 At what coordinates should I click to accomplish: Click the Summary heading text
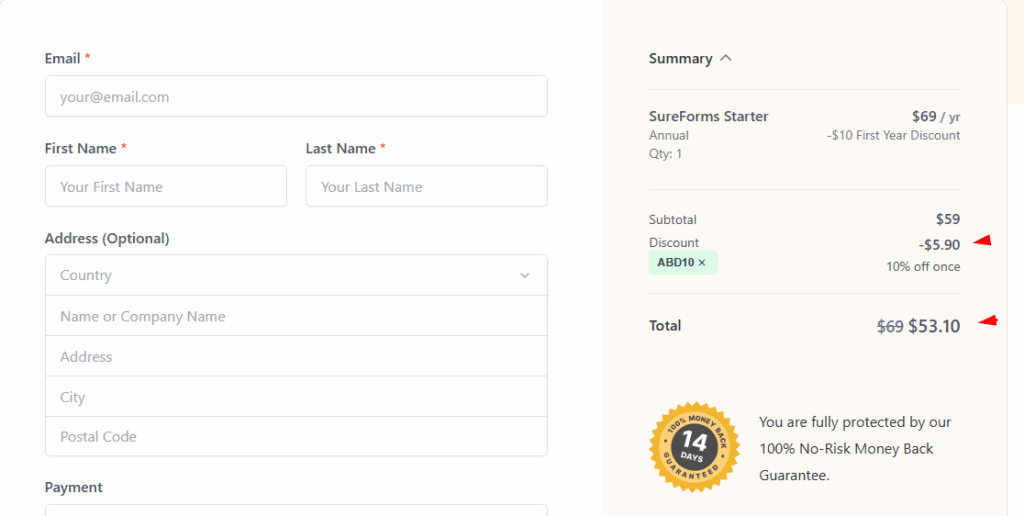click(680, 59)
